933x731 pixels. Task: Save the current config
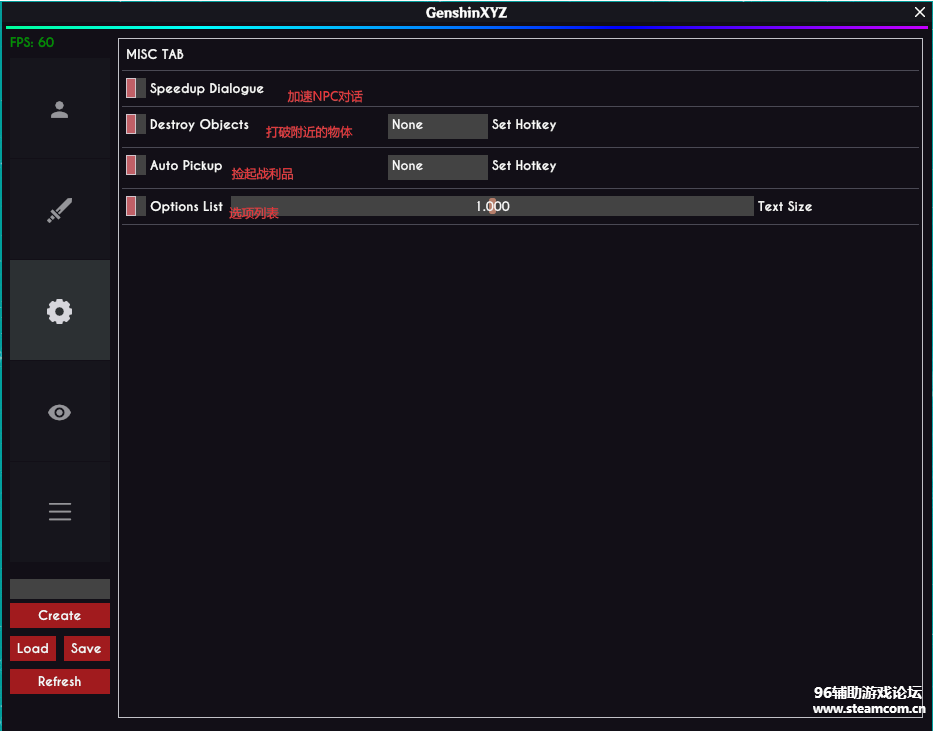coord(86,648)
